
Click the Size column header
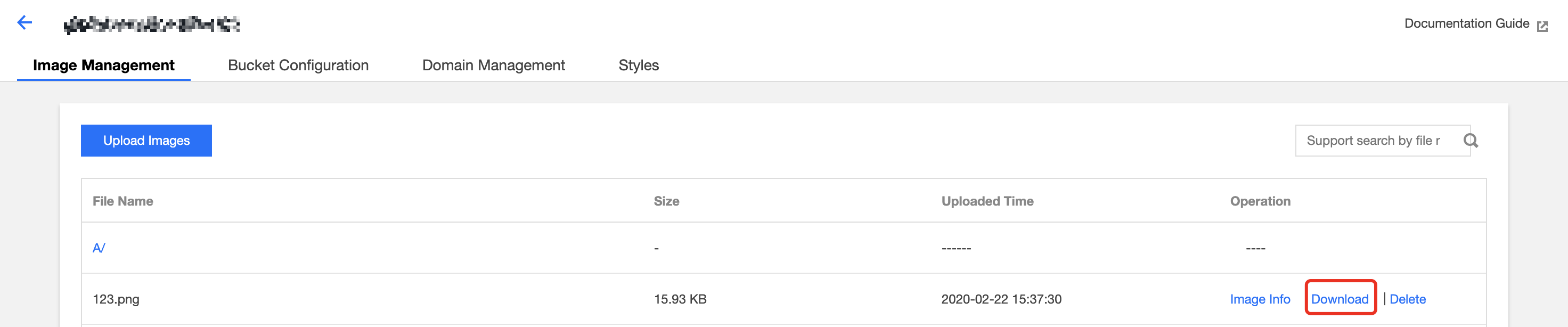tap(666, 201)
